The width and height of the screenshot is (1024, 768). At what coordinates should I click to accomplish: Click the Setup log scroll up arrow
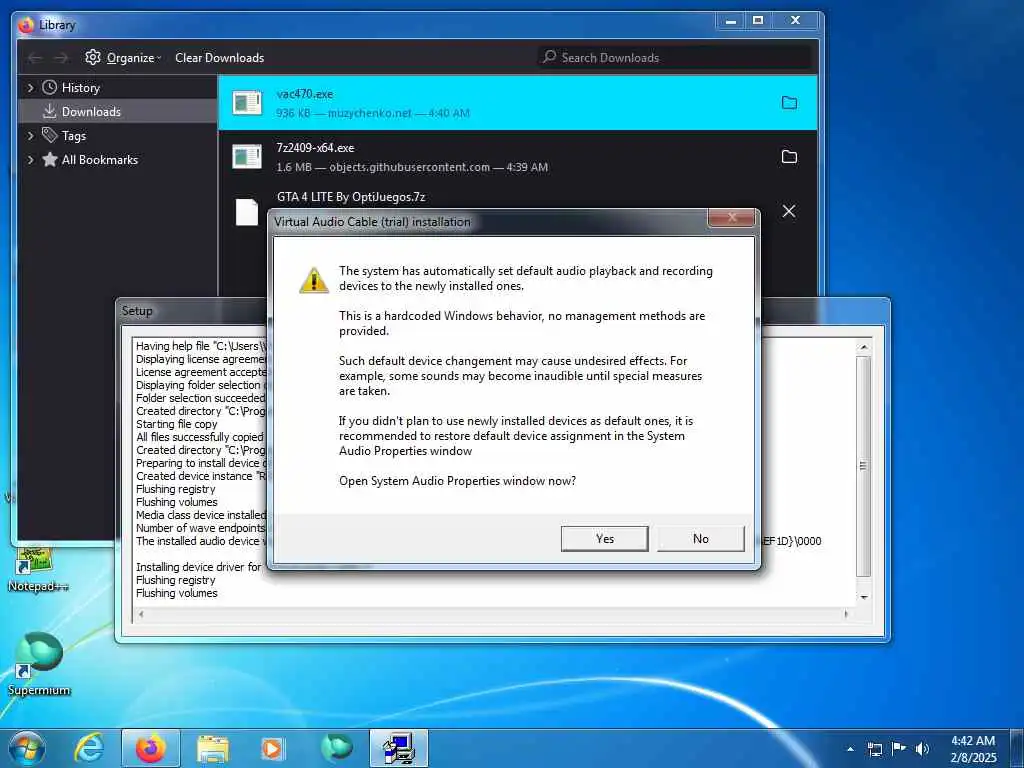[x=863, y=347]
